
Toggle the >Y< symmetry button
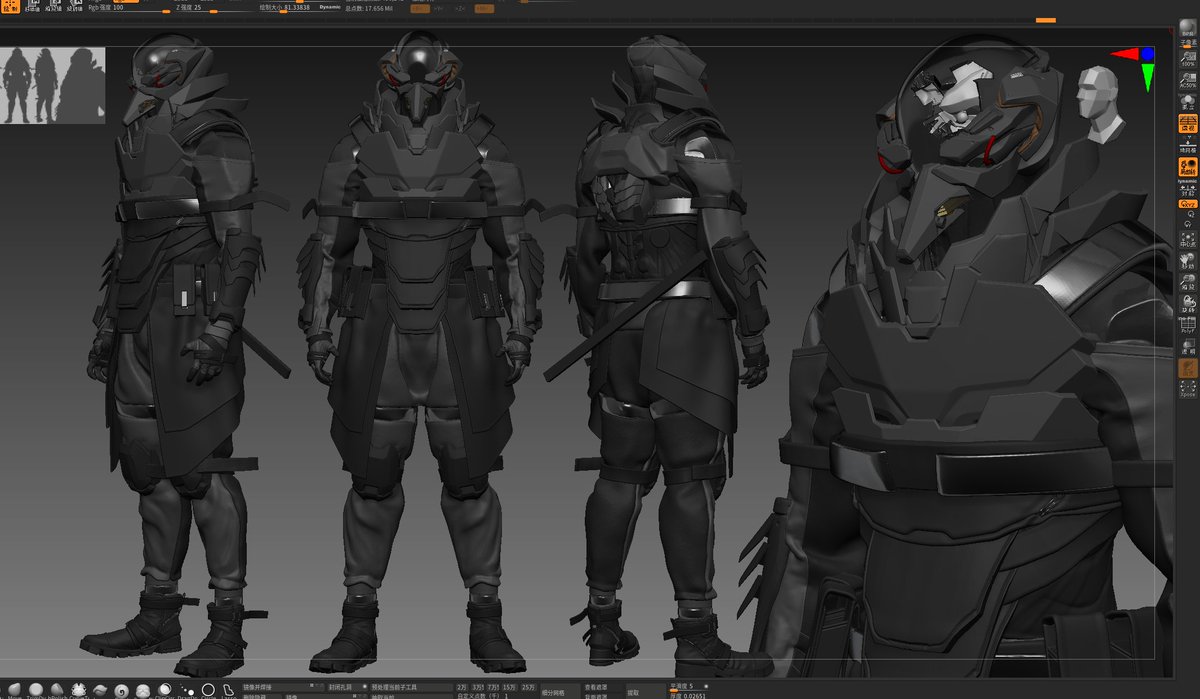(439, 8)
